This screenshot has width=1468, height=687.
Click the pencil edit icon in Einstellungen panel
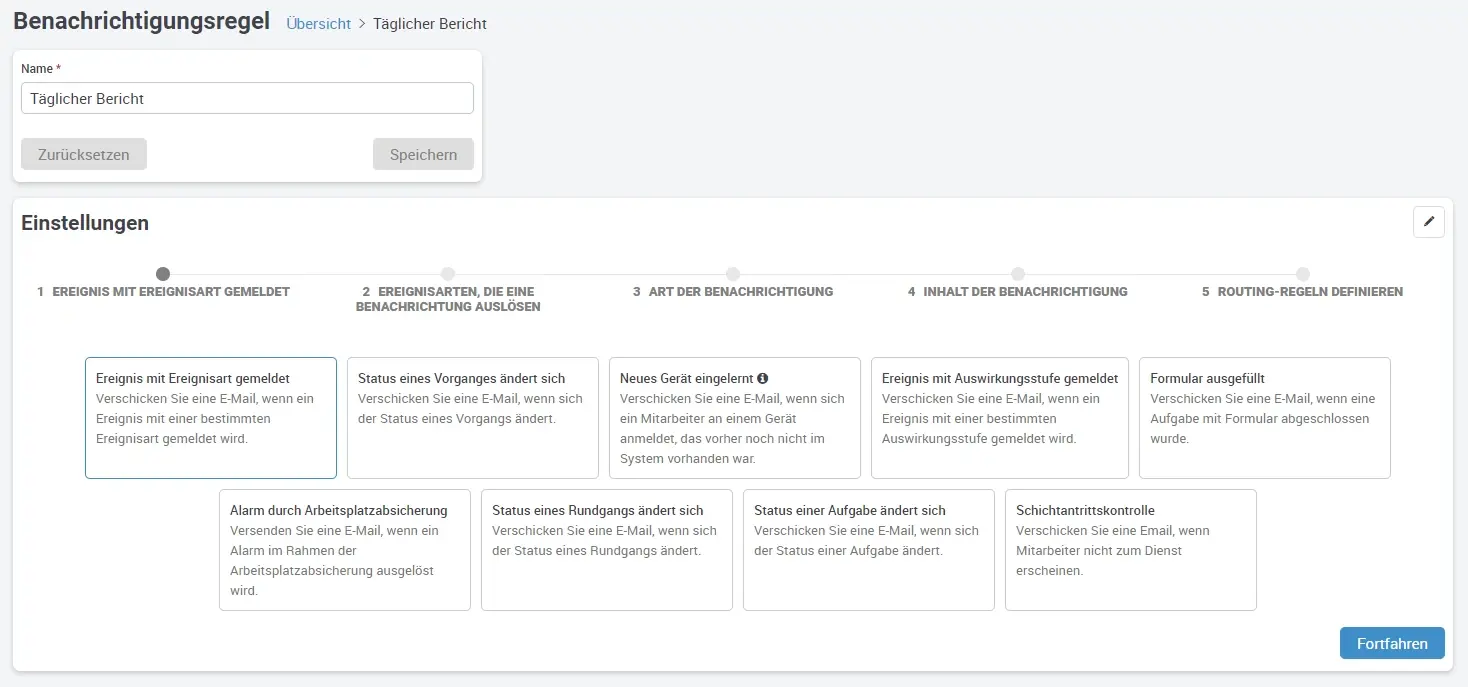(1428, 221)
